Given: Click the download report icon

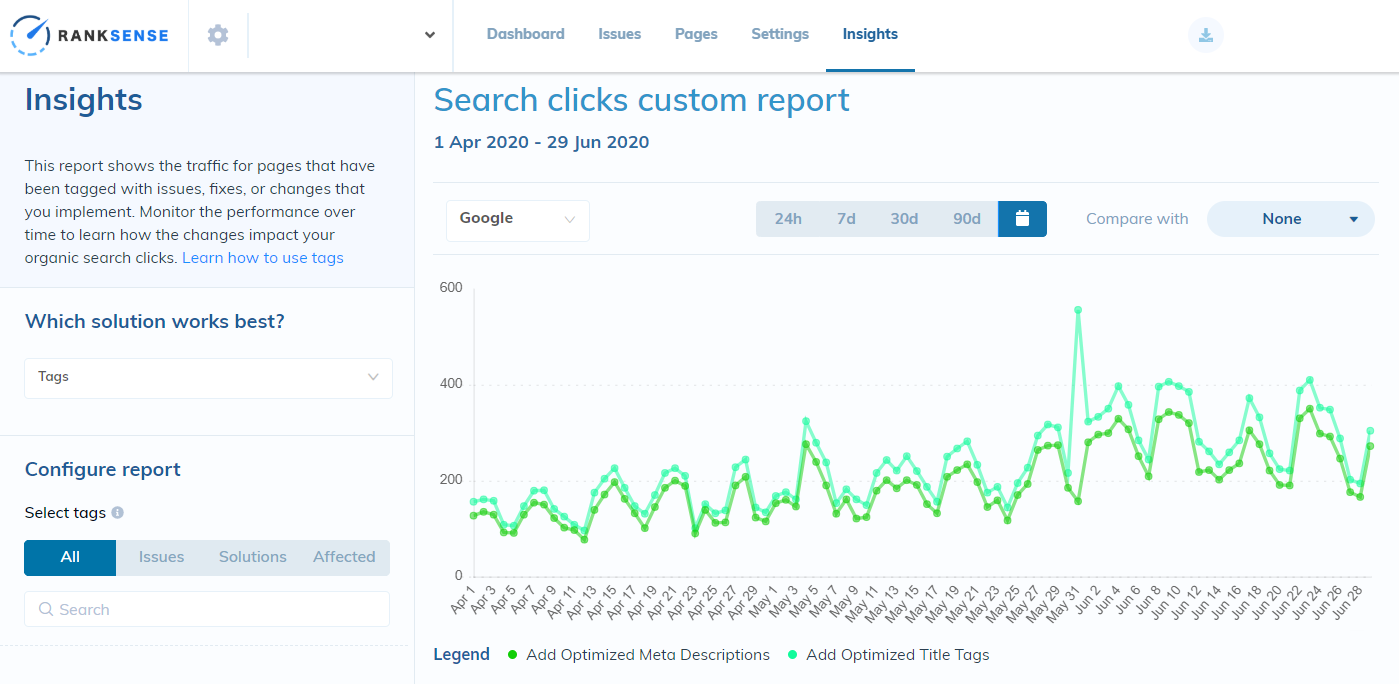Looking at the screenshot, I should pyautogui.click(x=1205, y=34).
